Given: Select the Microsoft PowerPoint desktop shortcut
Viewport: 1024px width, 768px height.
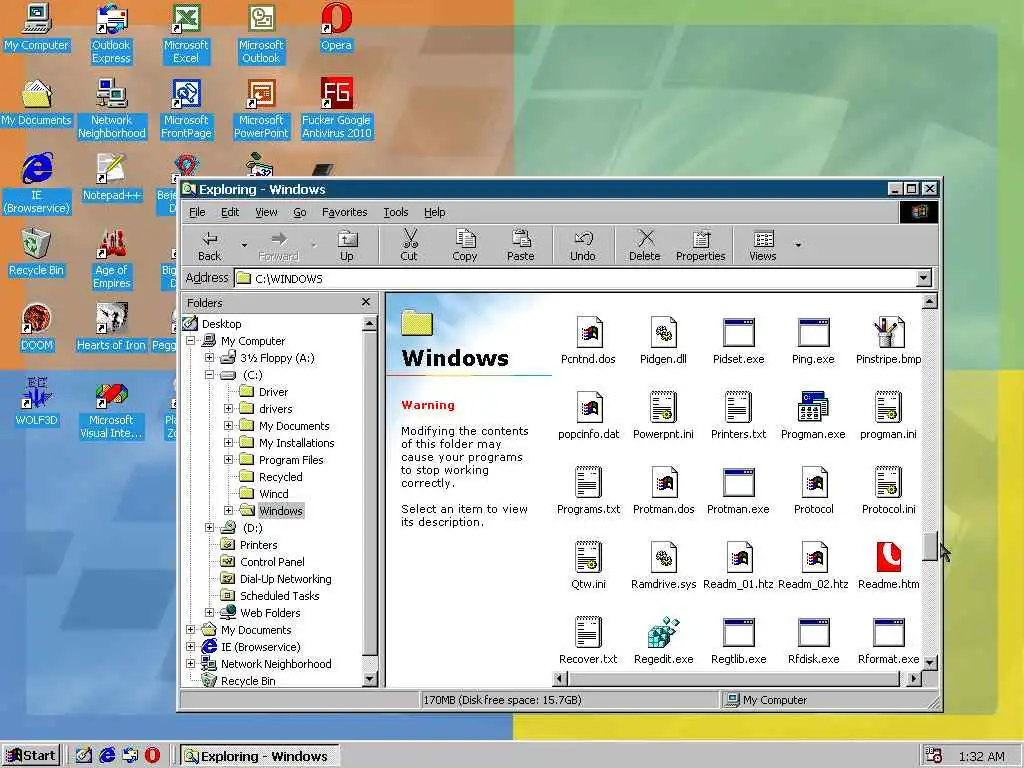Looking at the screenshot, I should click(261, 108).
